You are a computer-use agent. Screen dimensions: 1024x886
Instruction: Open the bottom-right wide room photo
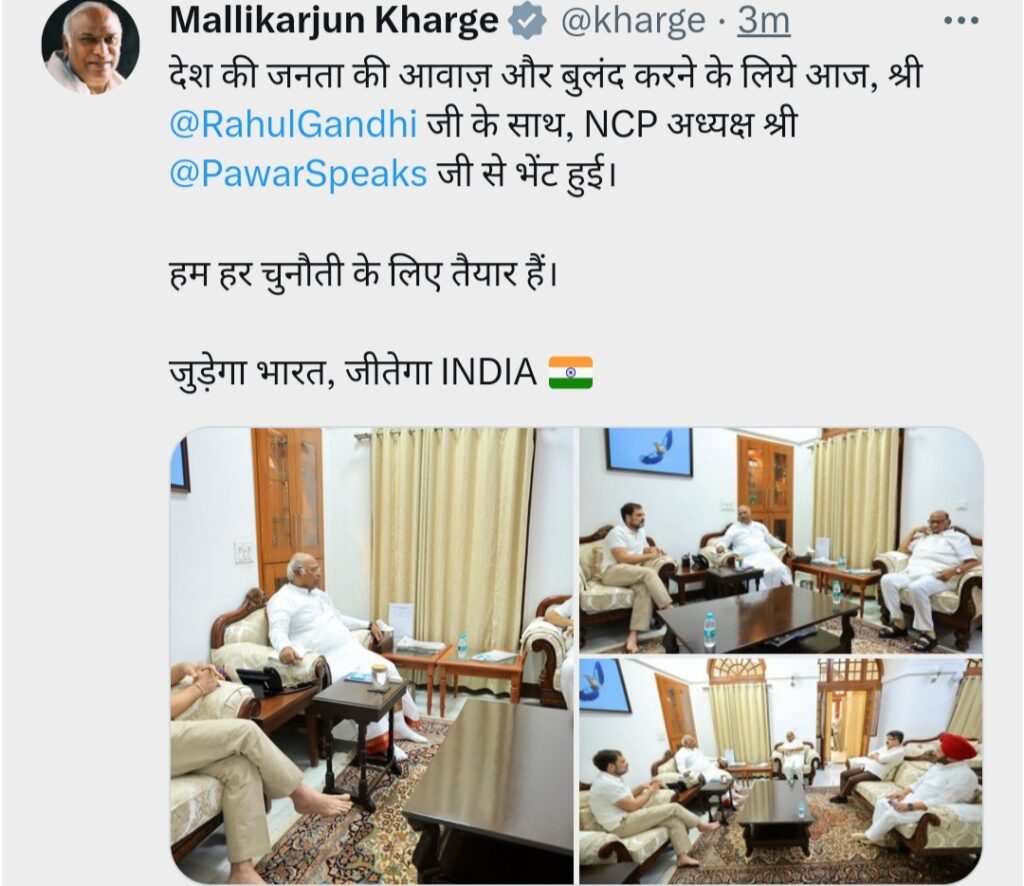[781, 771]
